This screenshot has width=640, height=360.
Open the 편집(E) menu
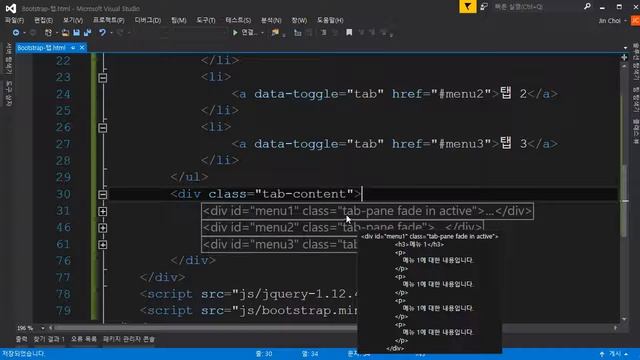point(43,20)
